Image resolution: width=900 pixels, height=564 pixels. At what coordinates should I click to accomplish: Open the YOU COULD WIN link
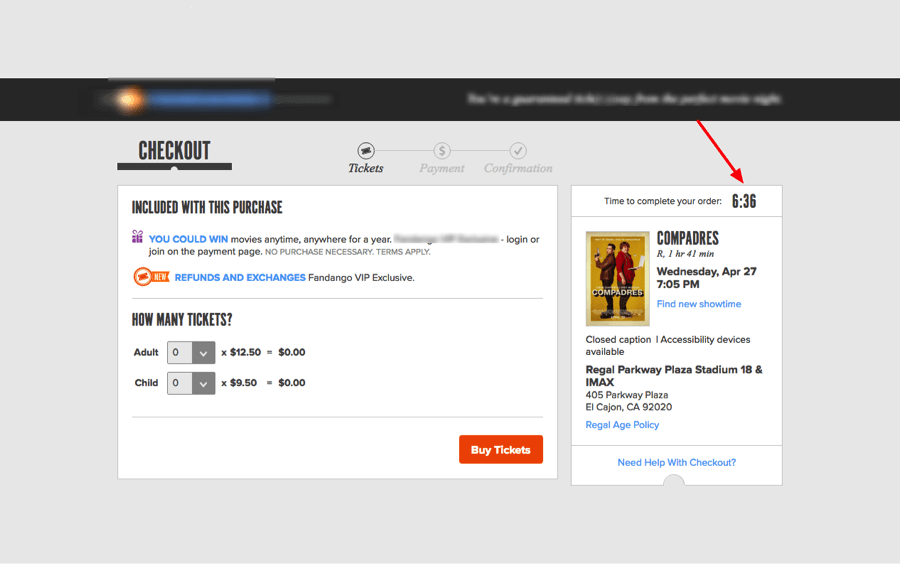188,239
